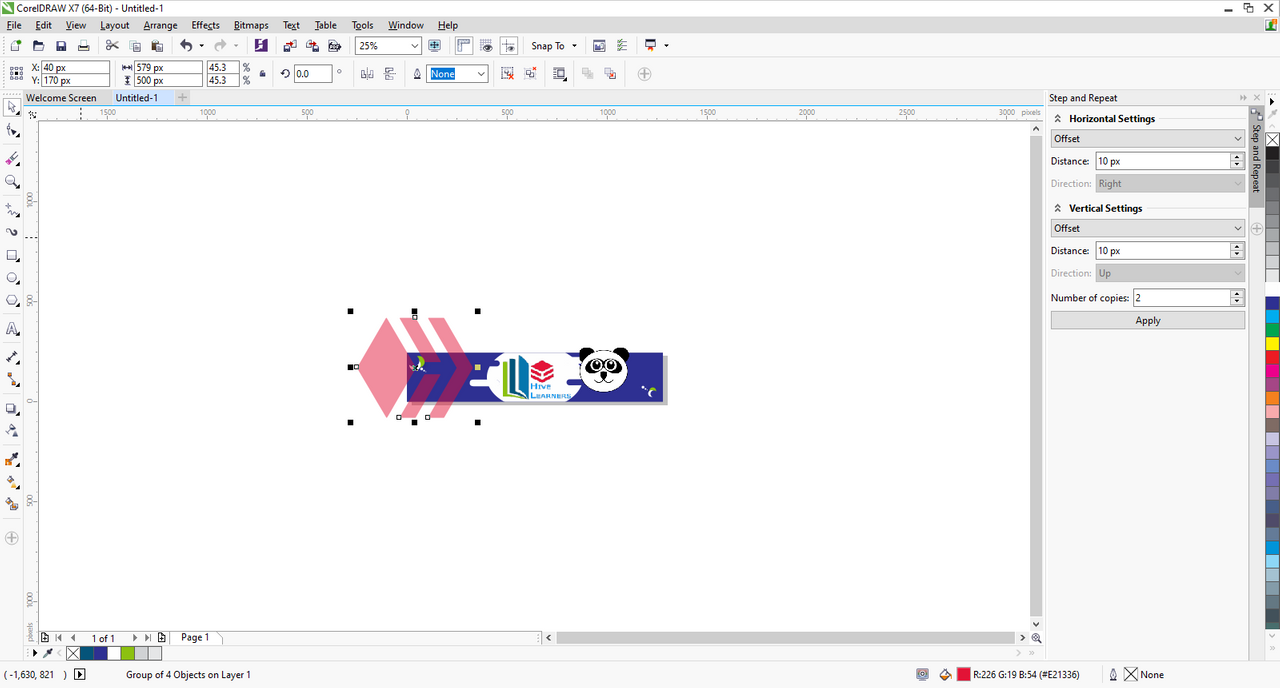Open the Bitmaps menu
The height and width of the screenshot is (688, 1280).
click(x=251, y=25)
